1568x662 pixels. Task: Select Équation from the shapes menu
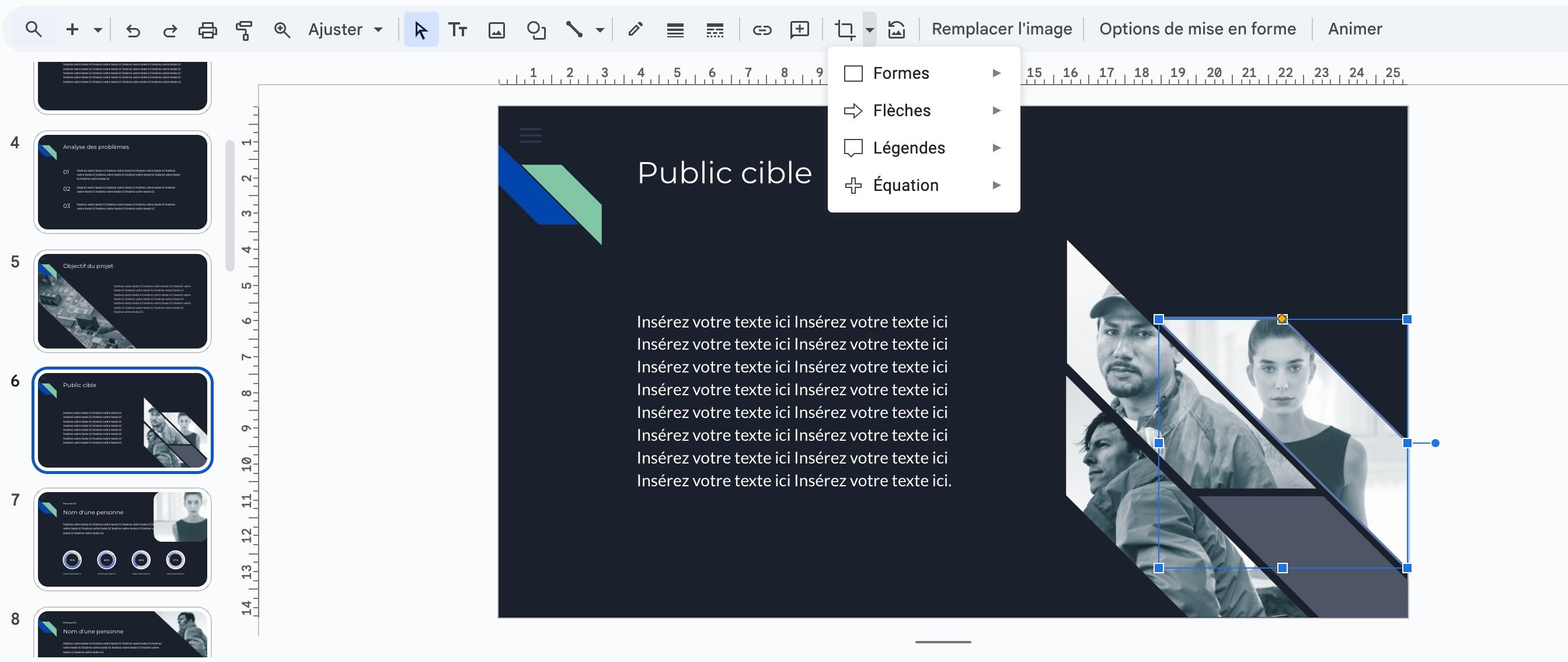(x=906, y=185)
